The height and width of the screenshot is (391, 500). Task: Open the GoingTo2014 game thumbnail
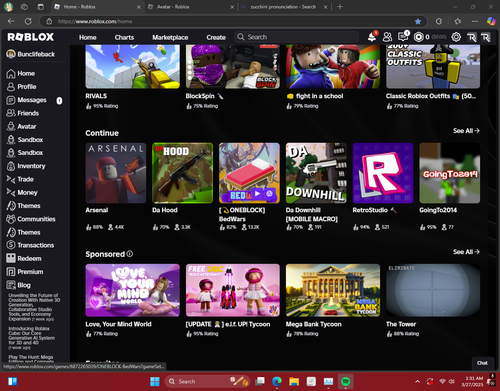click(x=450, y=173)
